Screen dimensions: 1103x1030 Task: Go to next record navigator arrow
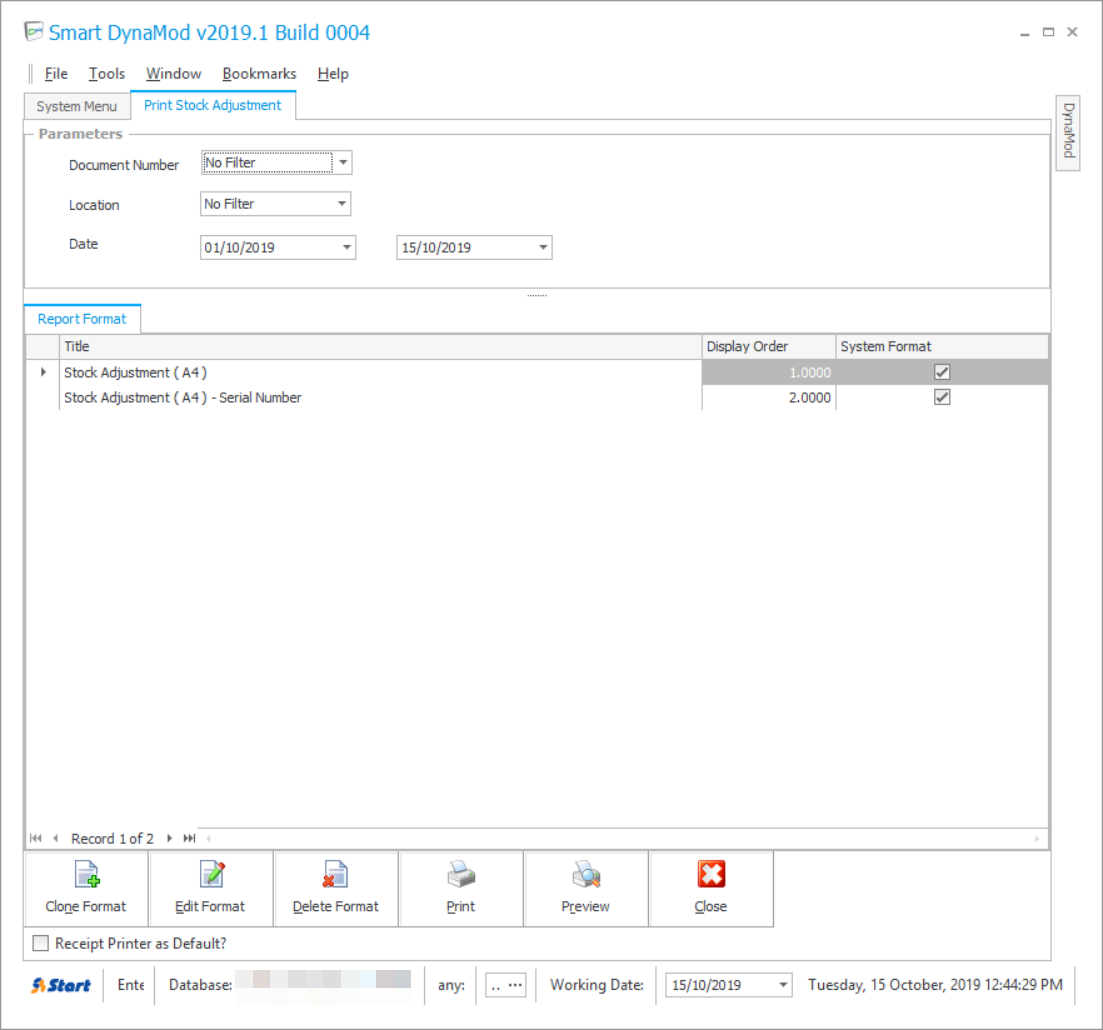pos(170,838)
